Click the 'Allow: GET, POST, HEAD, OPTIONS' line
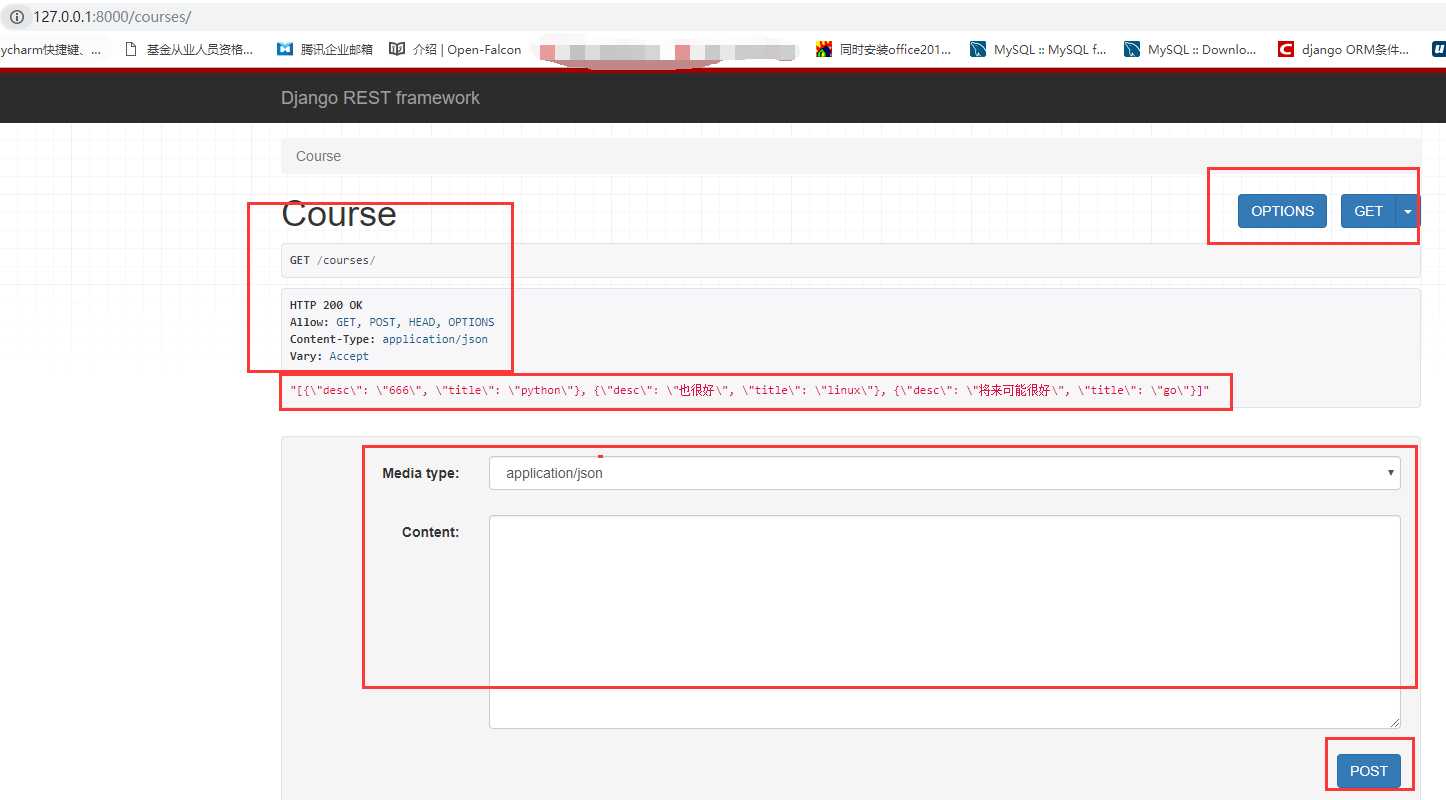Viewport: 1446px width, 800px height. coord(392,322)
